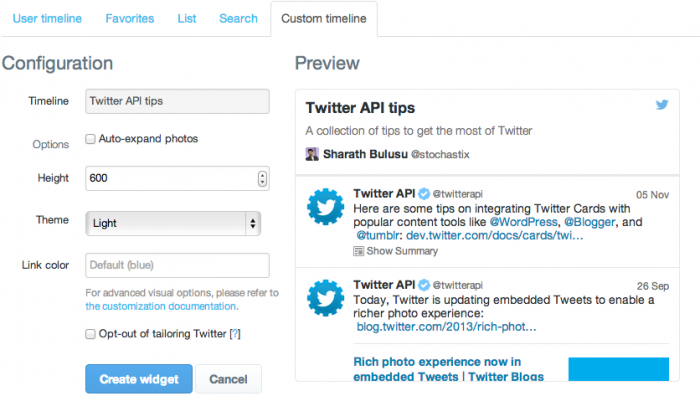Click the Height stepper arrows
700x396 pixels.
pos(262,179)
